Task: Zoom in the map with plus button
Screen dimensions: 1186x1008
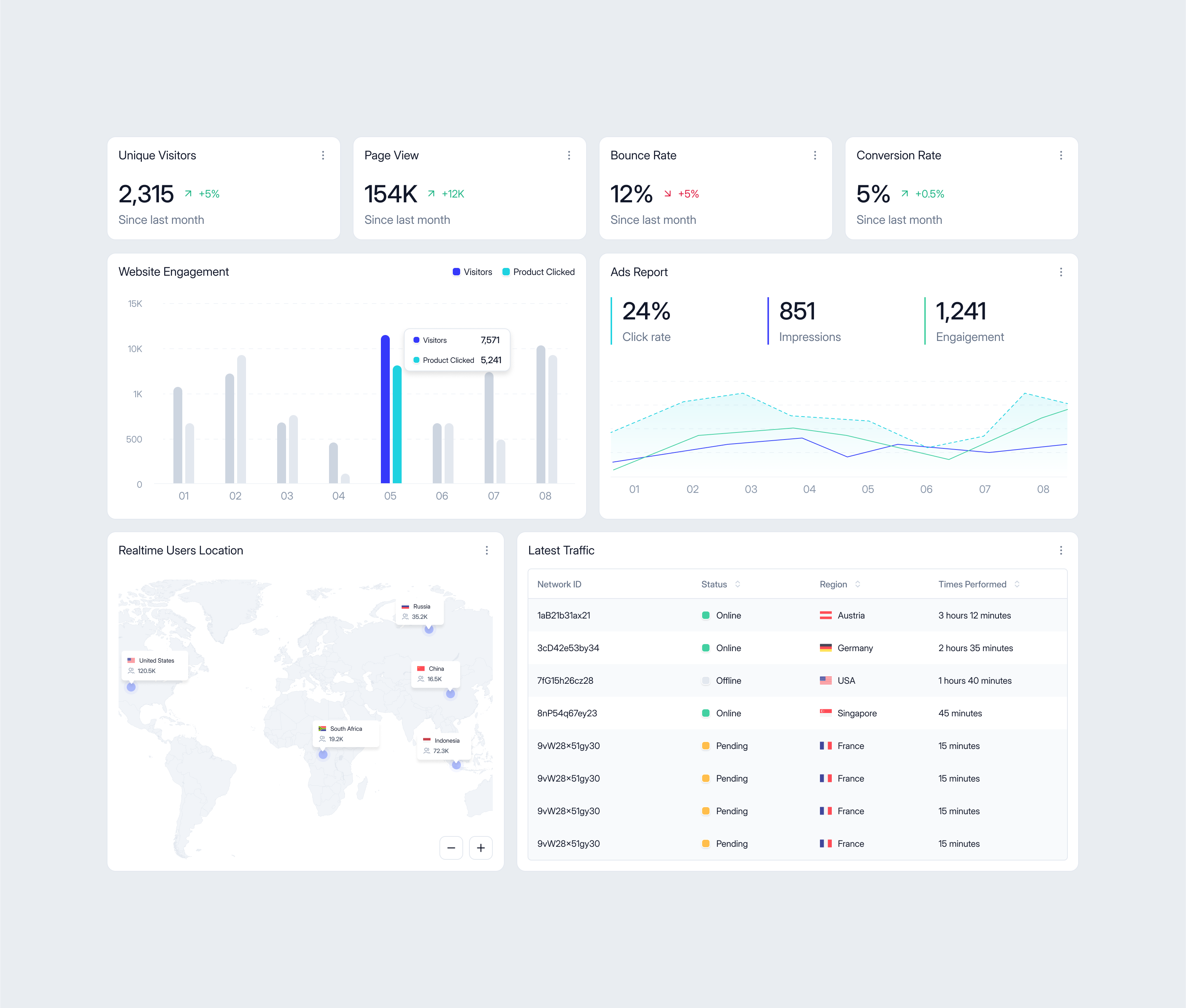Action: [x=481, y=848]
